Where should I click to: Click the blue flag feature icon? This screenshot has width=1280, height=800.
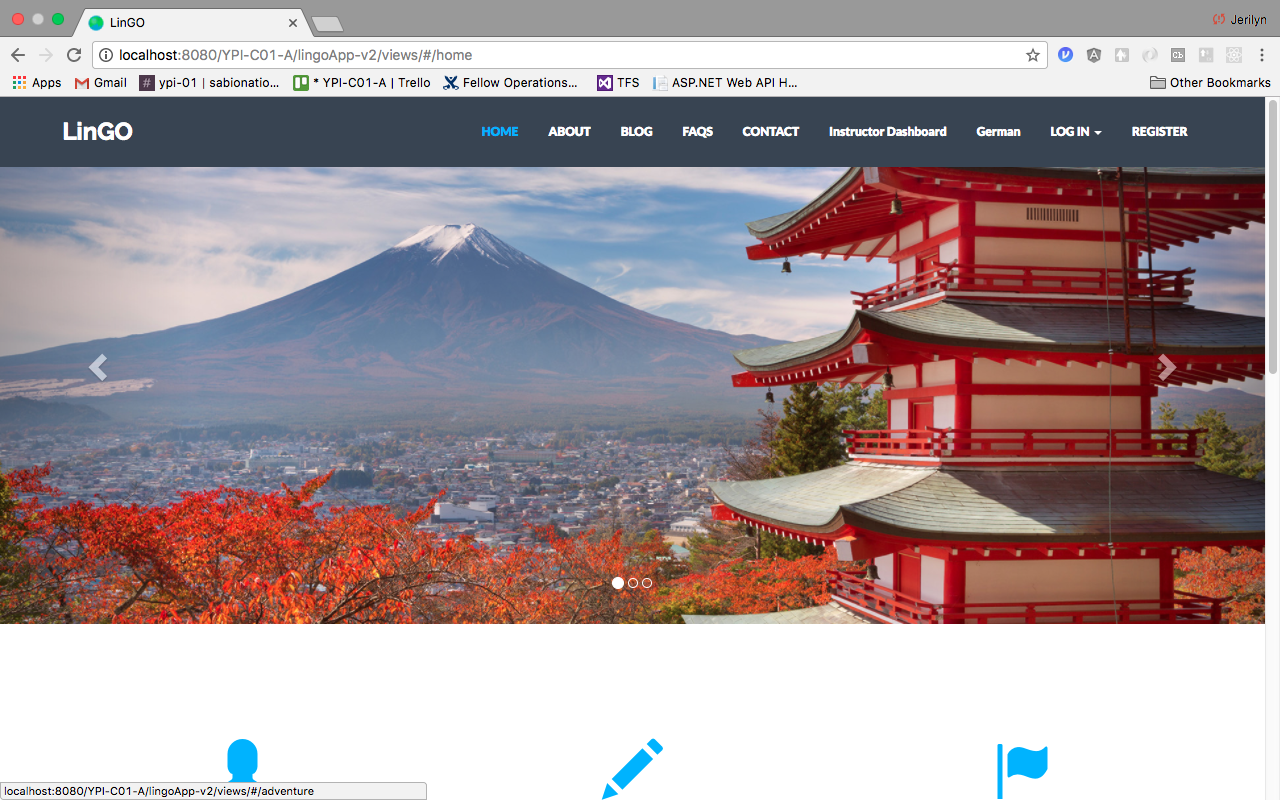[1022, 770]
